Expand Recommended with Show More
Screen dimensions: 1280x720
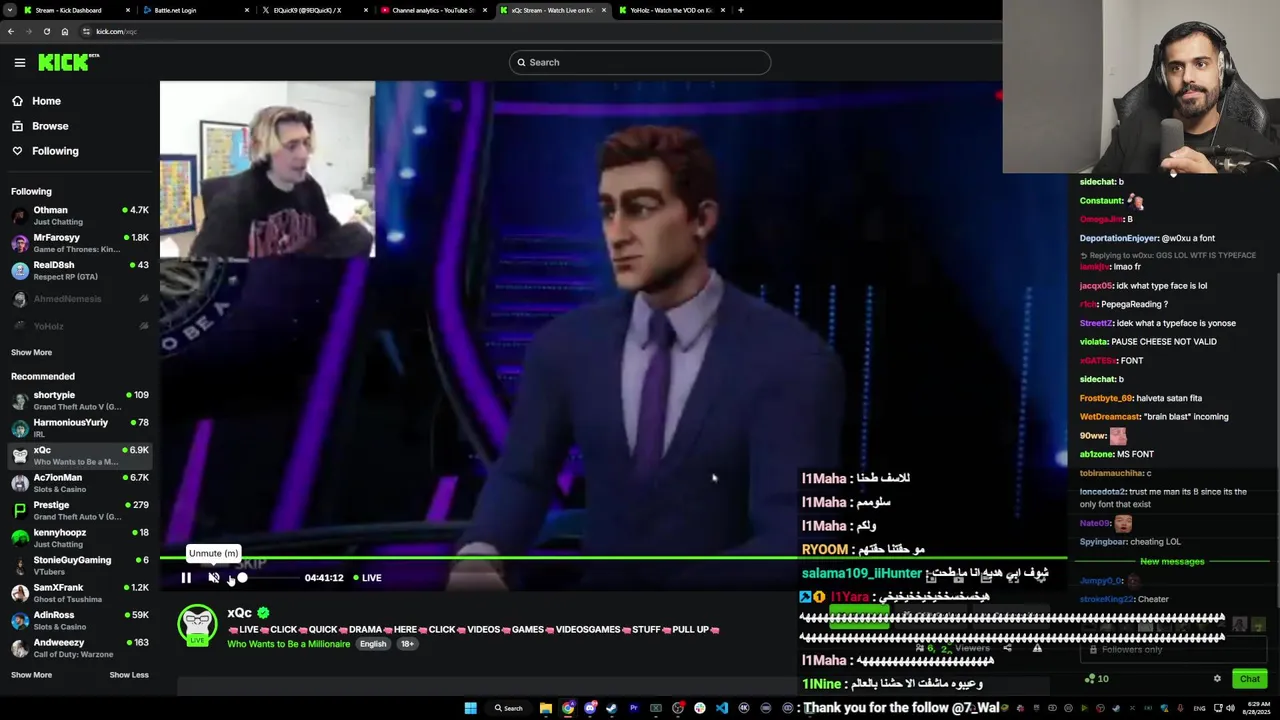coord(31,675)
